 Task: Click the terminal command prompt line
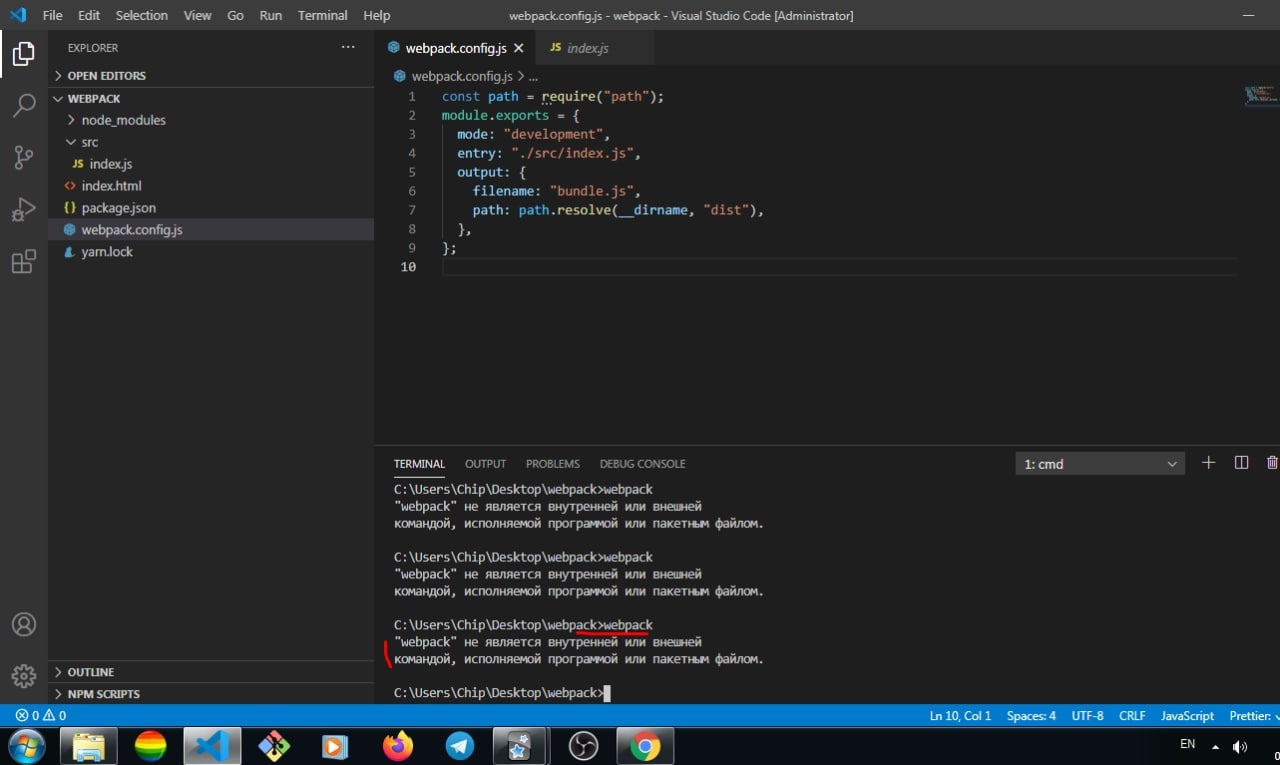pyautogui.click(x=502, y=693)
